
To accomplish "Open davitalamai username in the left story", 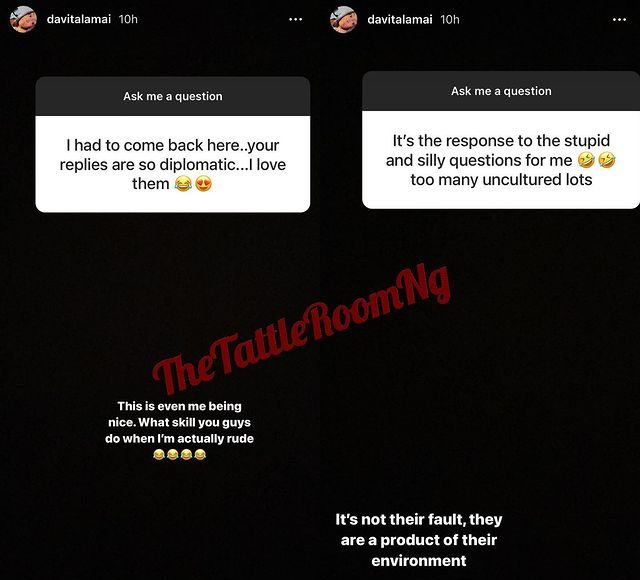I will coord(79,19).
